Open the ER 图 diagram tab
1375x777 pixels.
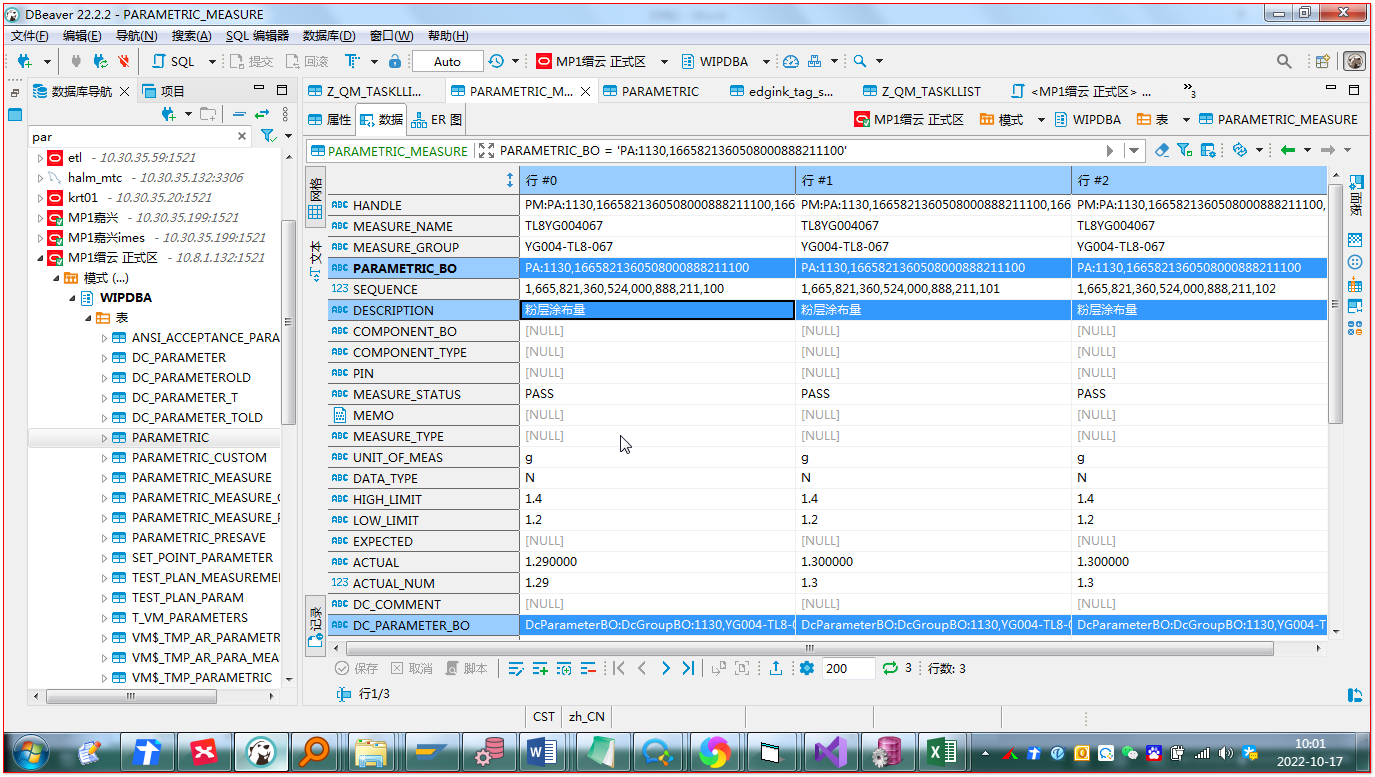tap(437, 119)
